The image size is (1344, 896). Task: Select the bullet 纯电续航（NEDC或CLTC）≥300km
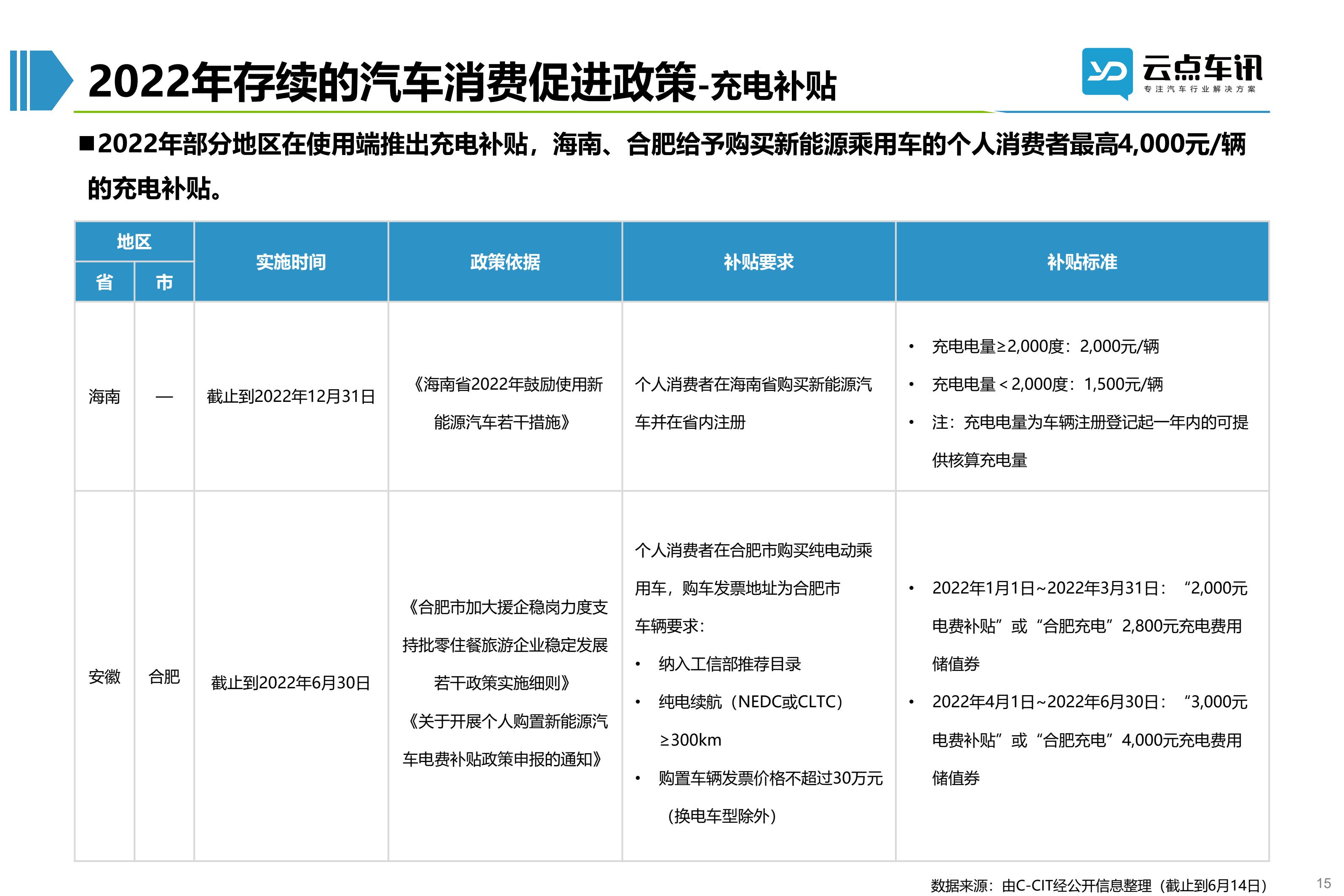[x=751, y=721]
